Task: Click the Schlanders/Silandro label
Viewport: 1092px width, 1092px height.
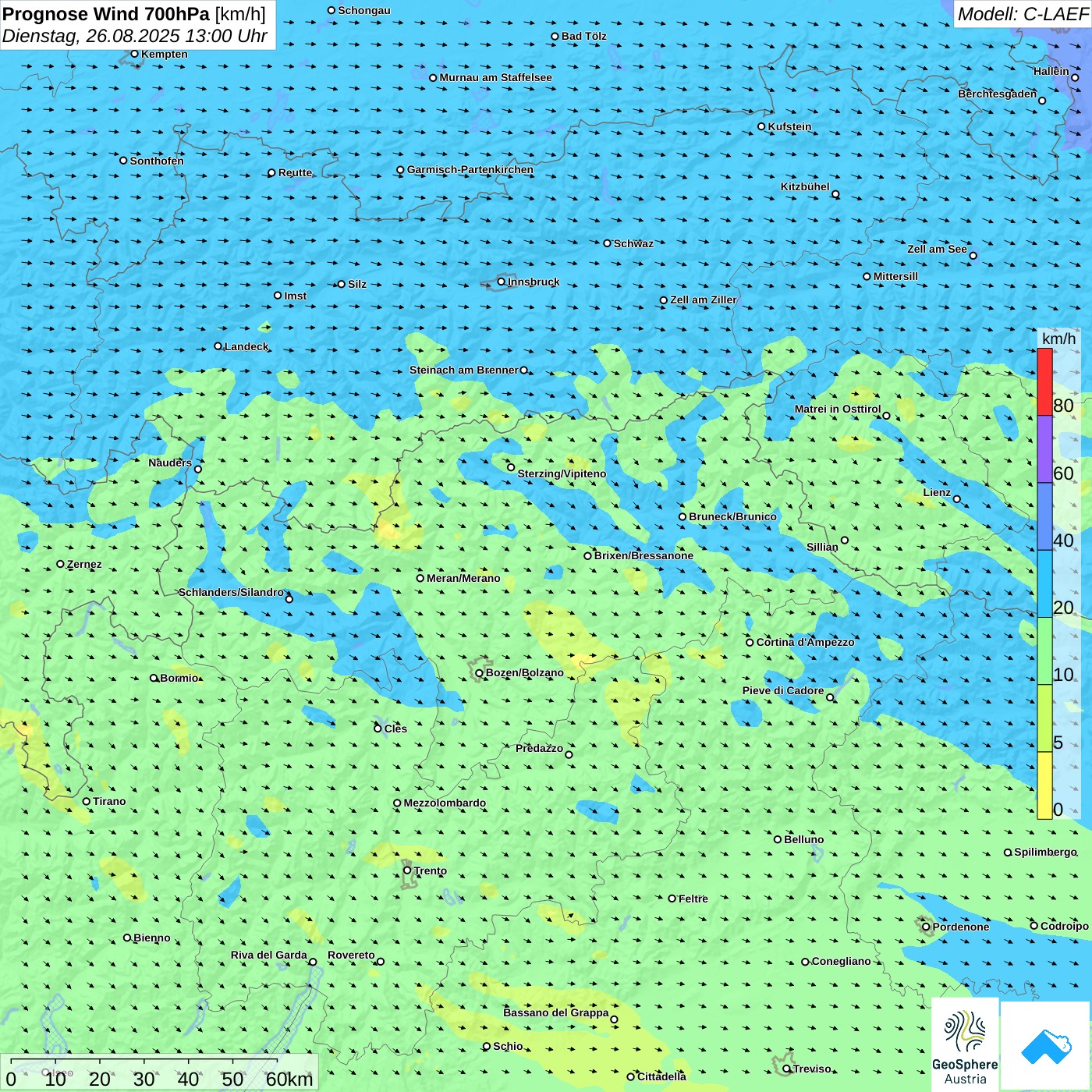Action: 231,592
